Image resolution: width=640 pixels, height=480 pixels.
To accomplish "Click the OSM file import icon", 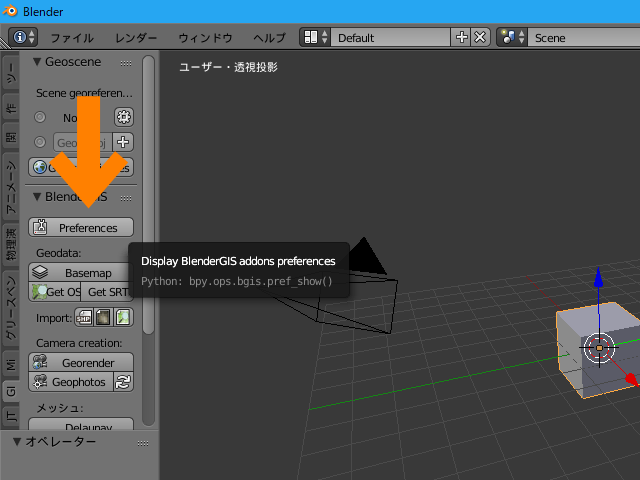I will (123, 318).
